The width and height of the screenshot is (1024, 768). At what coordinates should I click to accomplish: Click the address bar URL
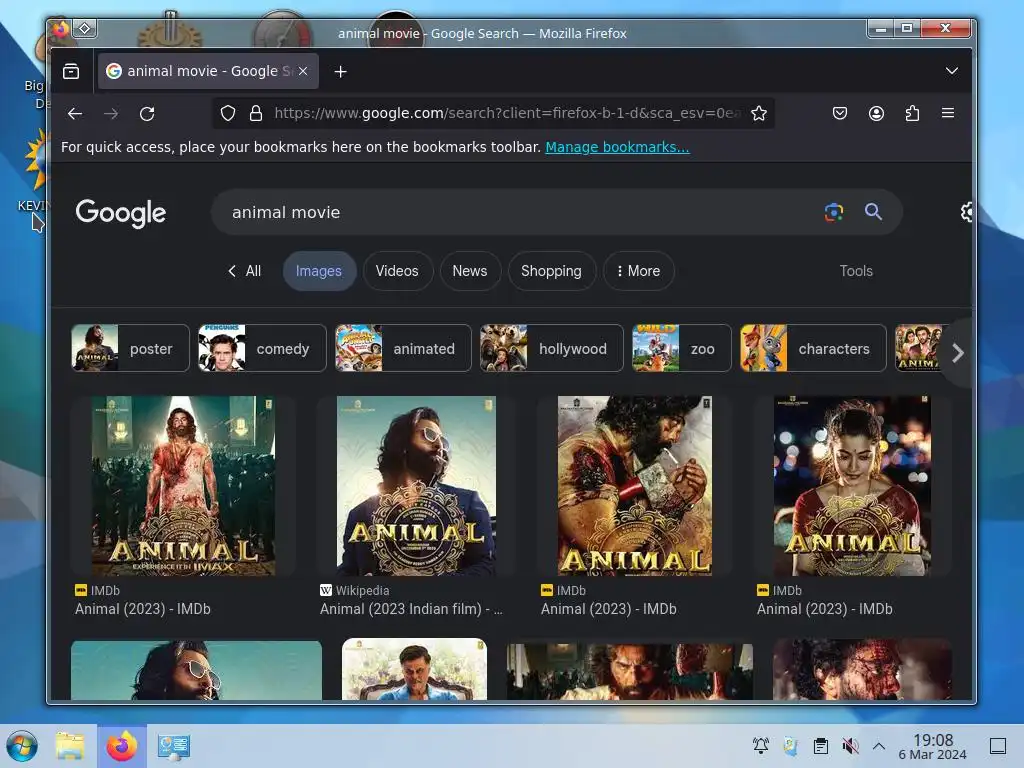[506, 114]
